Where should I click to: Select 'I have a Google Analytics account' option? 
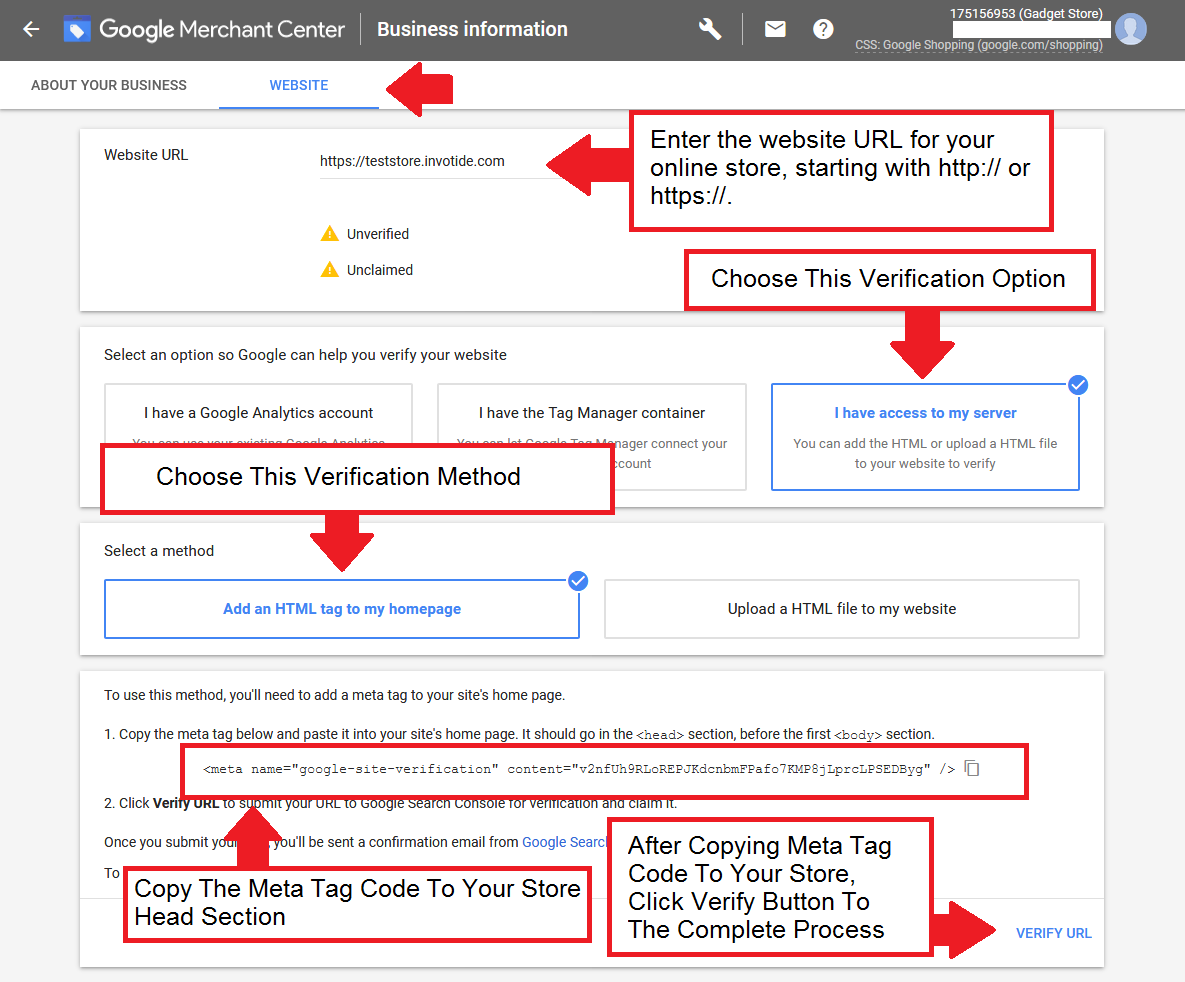[258, 412]
